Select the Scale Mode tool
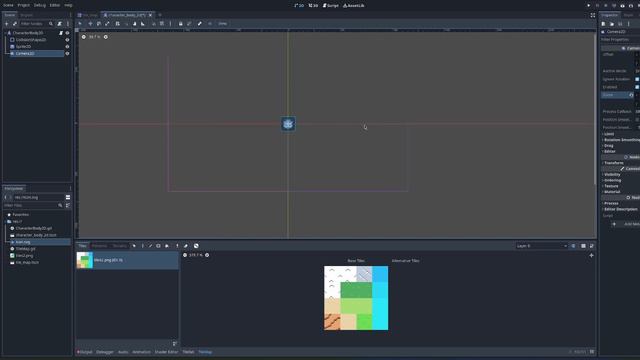This screenshot has width=640, height=360. pyautogui.click(x=107, y=24)
